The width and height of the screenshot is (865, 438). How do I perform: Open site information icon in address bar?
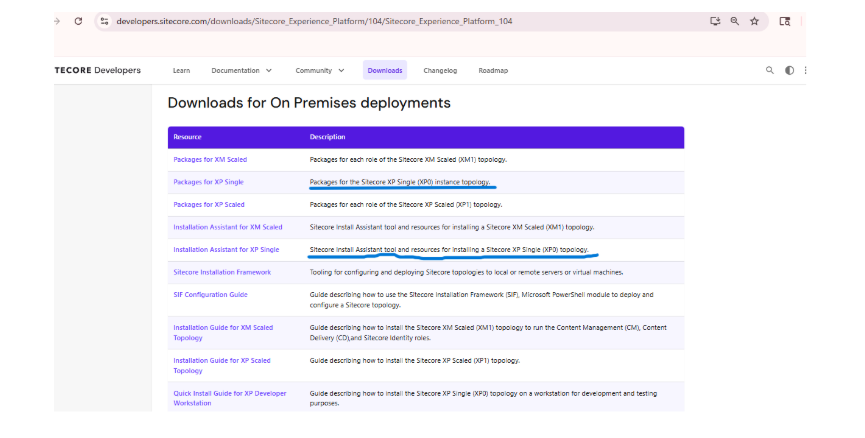(x=104, y=22)
